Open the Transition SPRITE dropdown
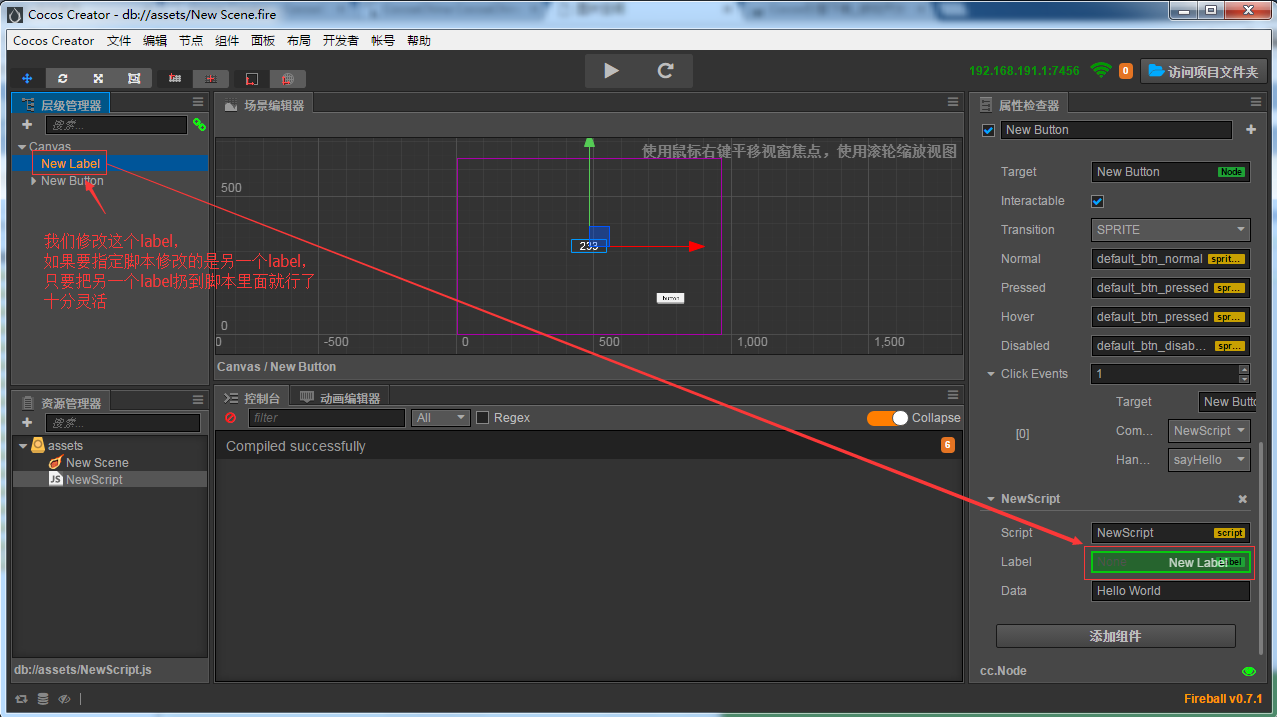 coord(1171,230)
